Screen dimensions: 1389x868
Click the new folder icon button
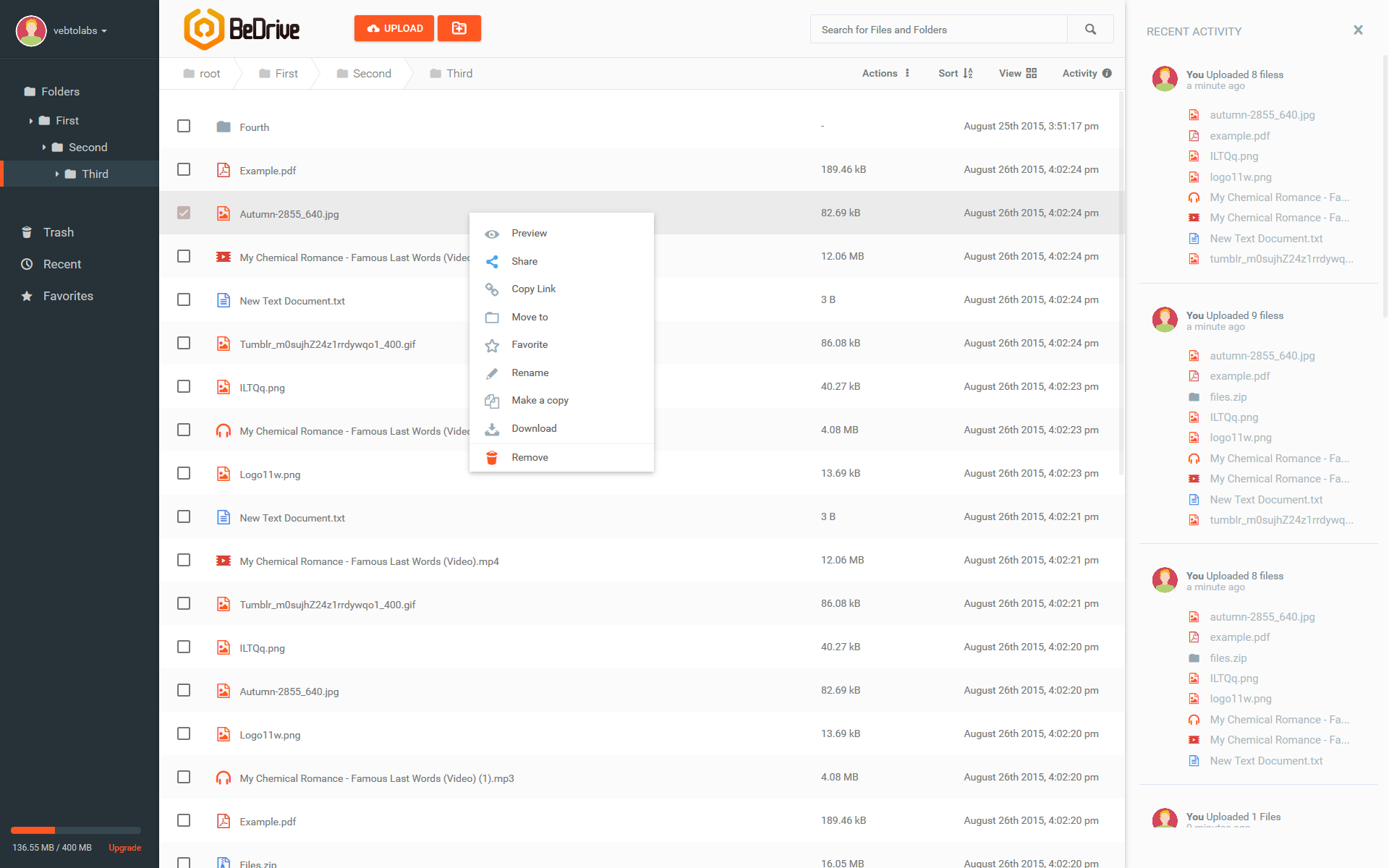click(x=459, y=28)
